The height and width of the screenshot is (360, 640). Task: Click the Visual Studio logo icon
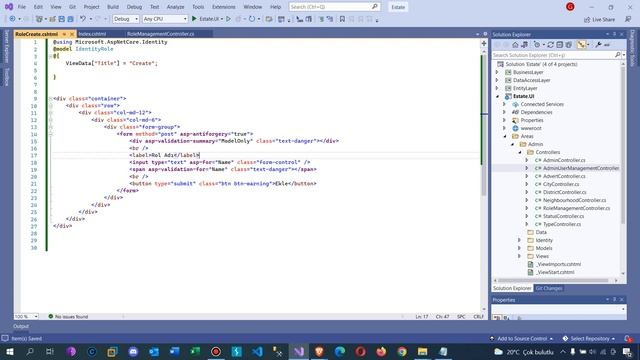click(9, 7)
